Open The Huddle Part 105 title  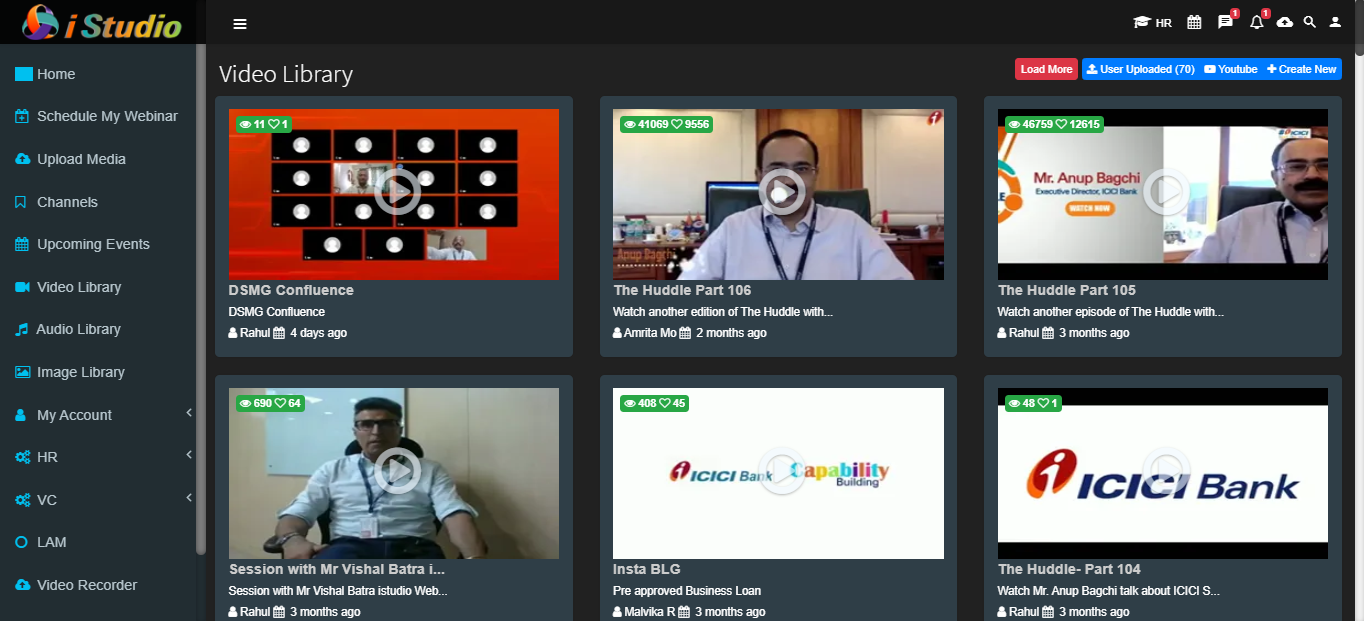pyautogui.click(x=1067, y=290)
